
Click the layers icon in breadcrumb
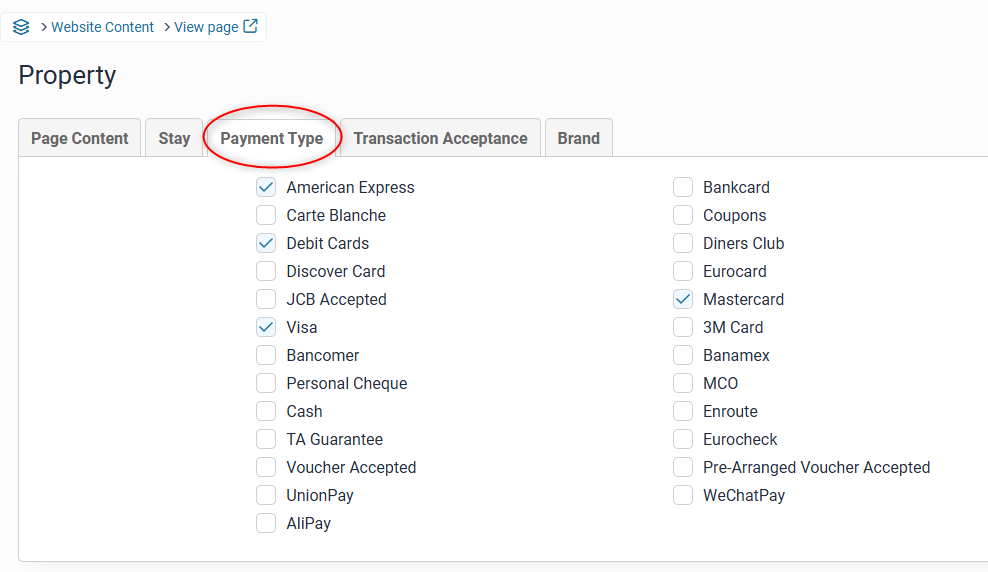pyautogui.click(x=21, y=27)
